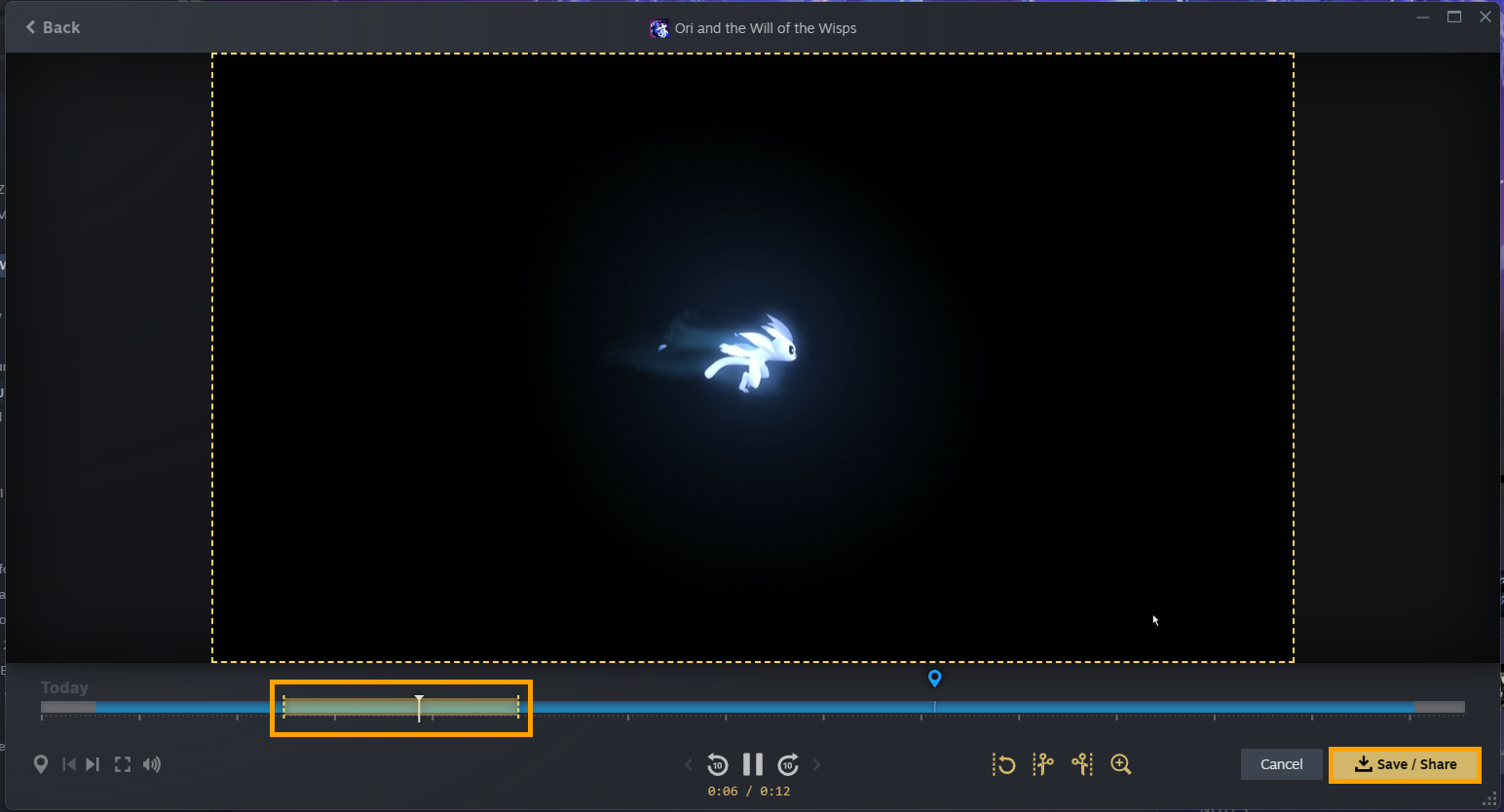Mute the clip volume speaker icon

coord(152,764)
